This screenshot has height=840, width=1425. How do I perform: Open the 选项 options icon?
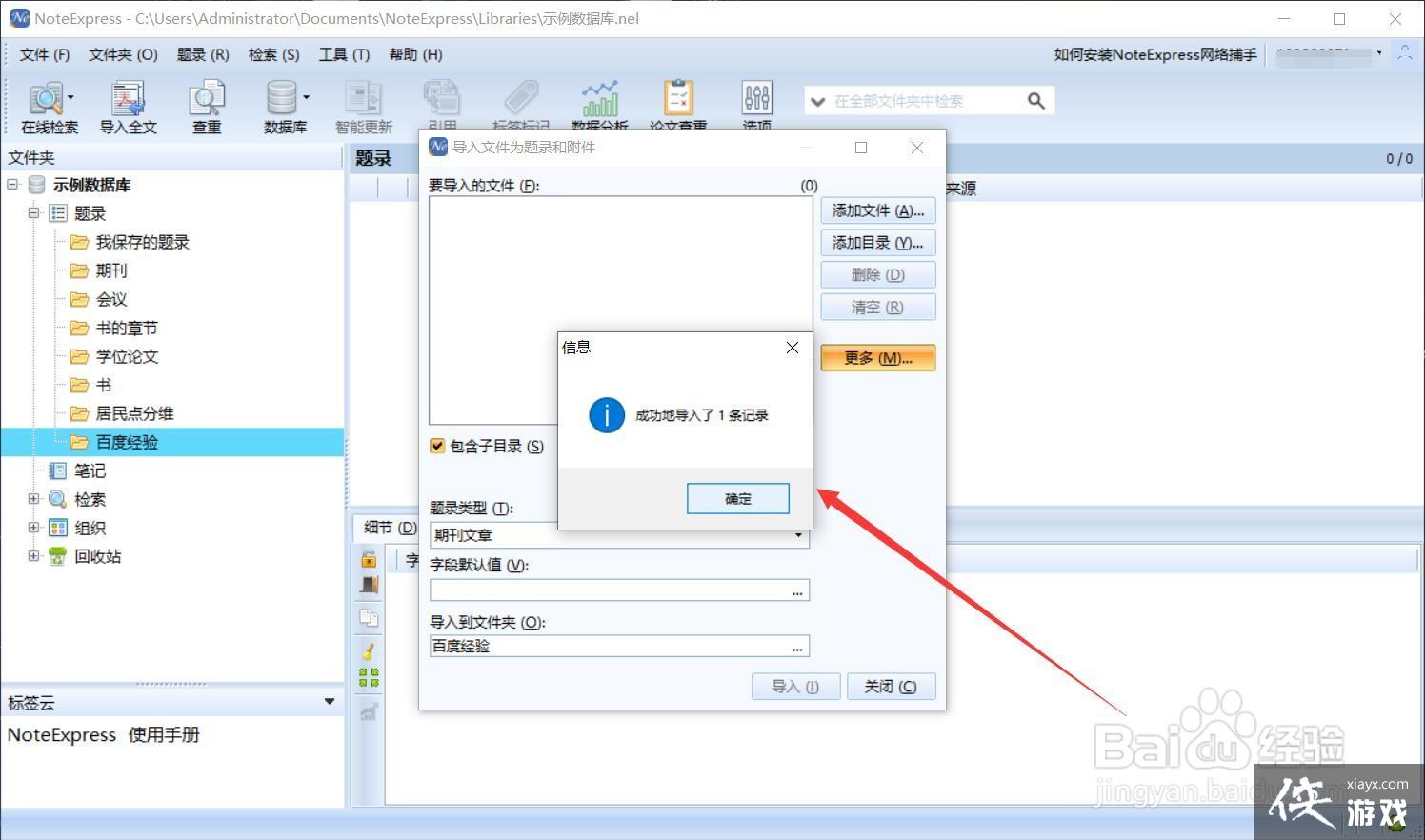(x=757, y=105)
